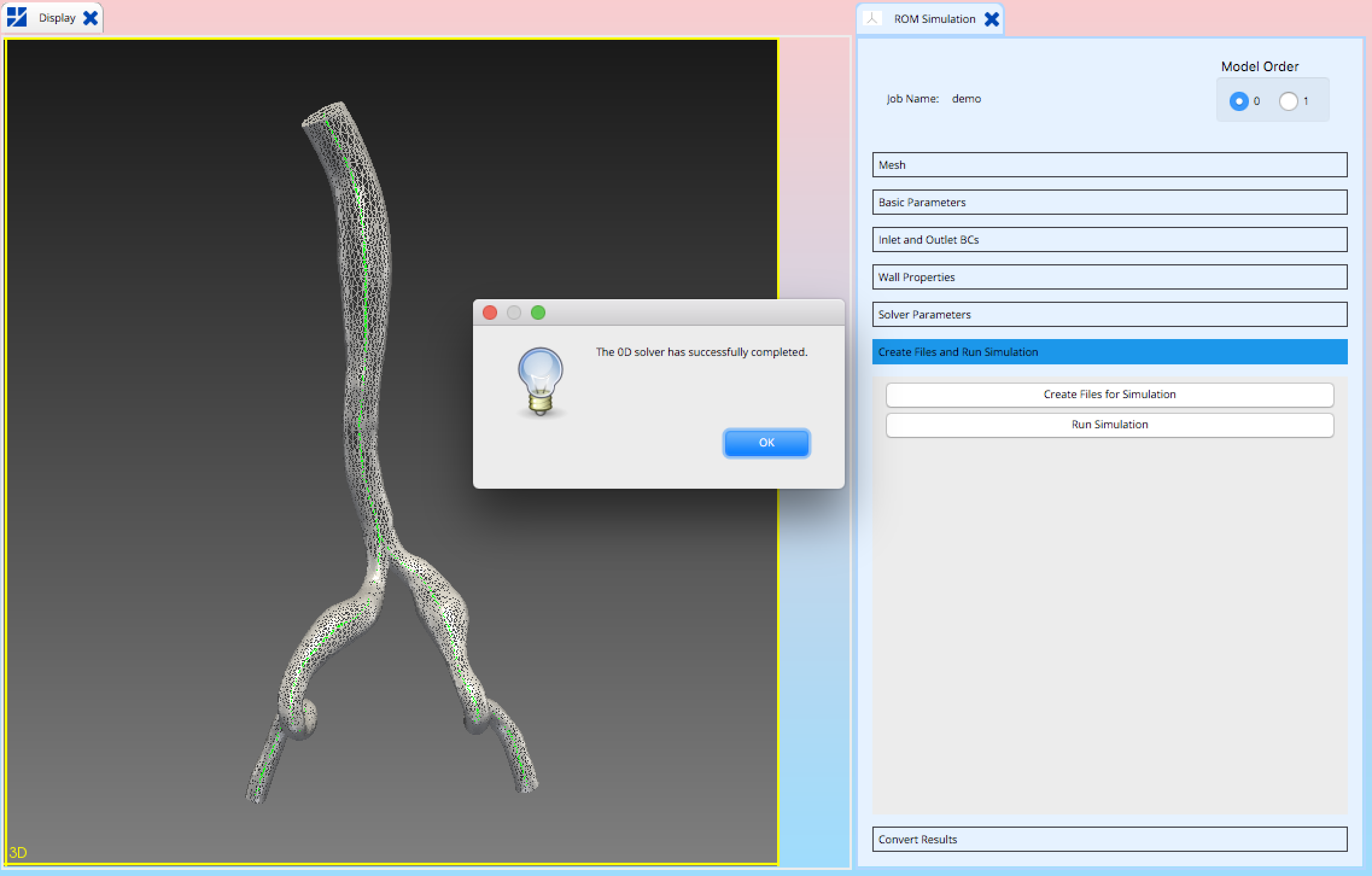This screenshot has width=1372, height=876.
Task: Click the green zoom button on the dialog
Action: [x=538, y=313]
